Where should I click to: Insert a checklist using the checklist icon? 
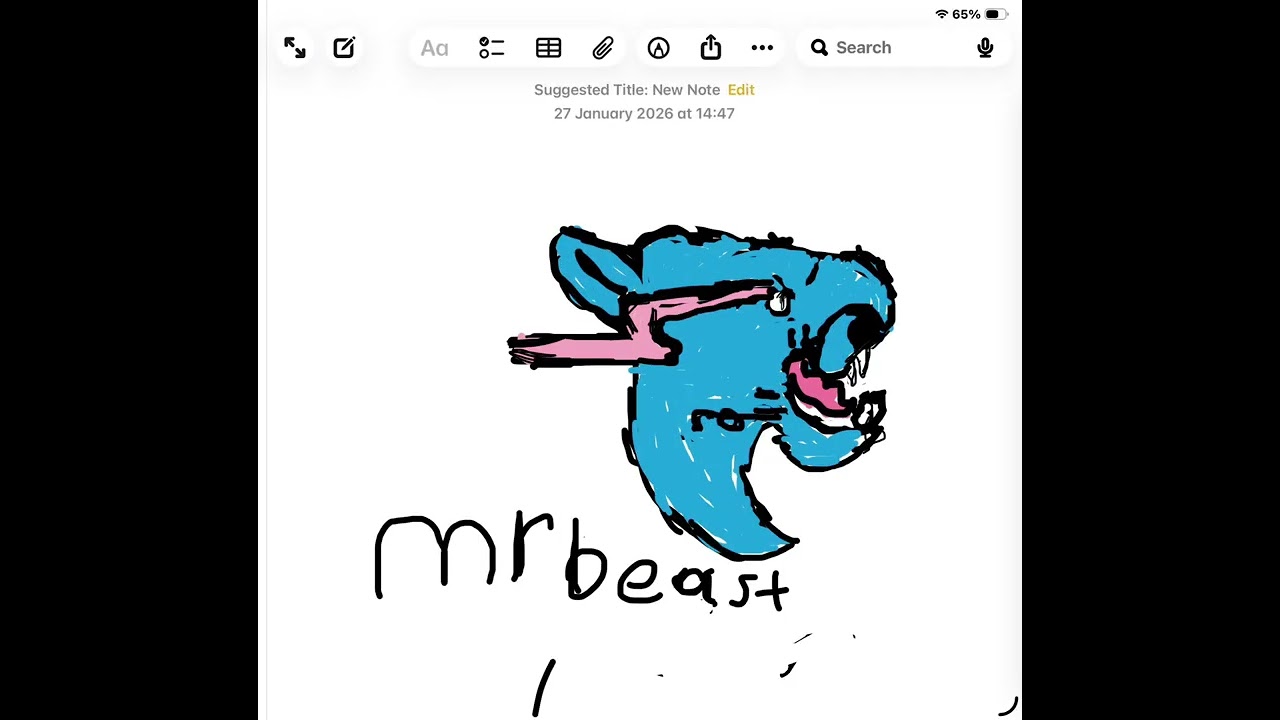[491, 47]
